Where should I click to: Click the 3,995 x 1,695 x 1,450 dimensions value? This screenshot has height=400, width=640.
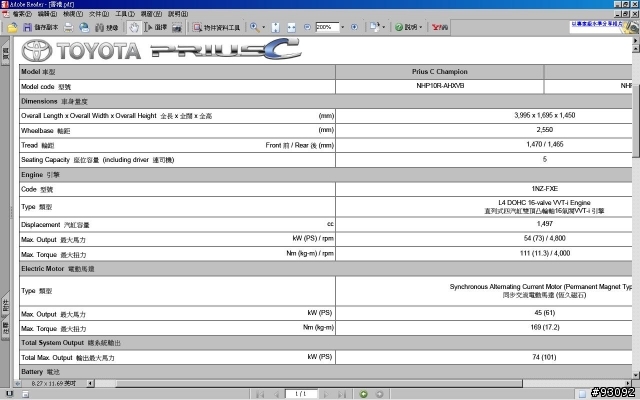(544, 115)
